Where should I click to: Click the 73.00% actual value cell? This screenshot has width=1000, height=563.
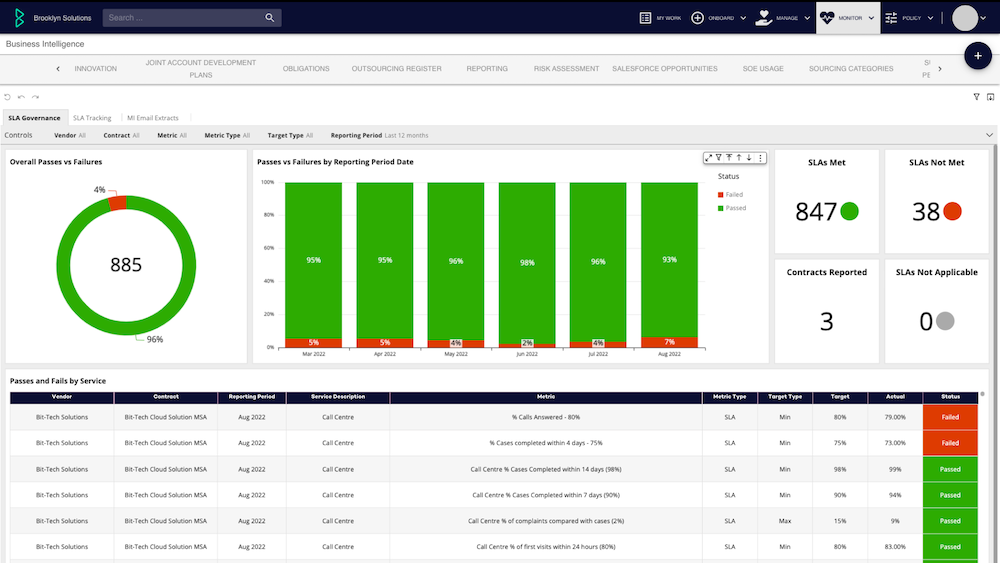pos(895,442)
